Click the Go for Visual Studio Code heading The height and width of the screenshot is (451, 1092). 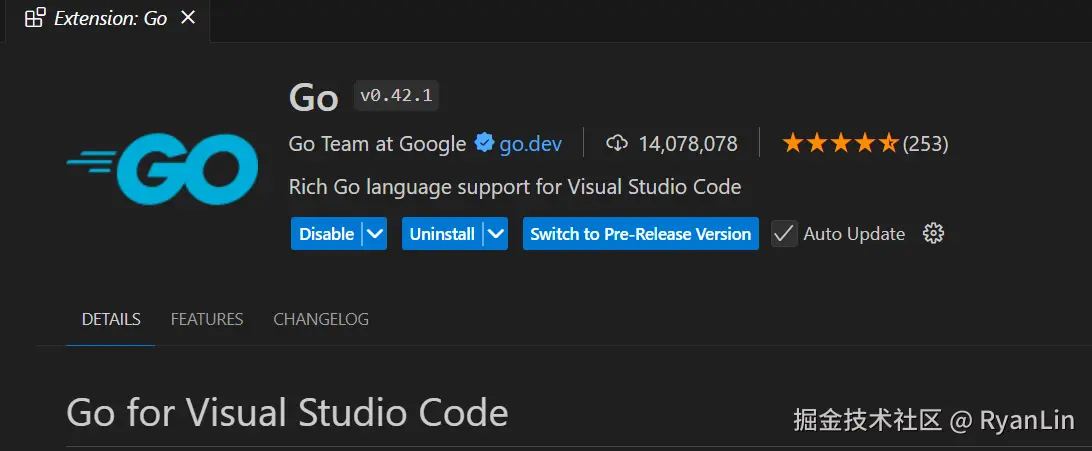tap(287, 413)
